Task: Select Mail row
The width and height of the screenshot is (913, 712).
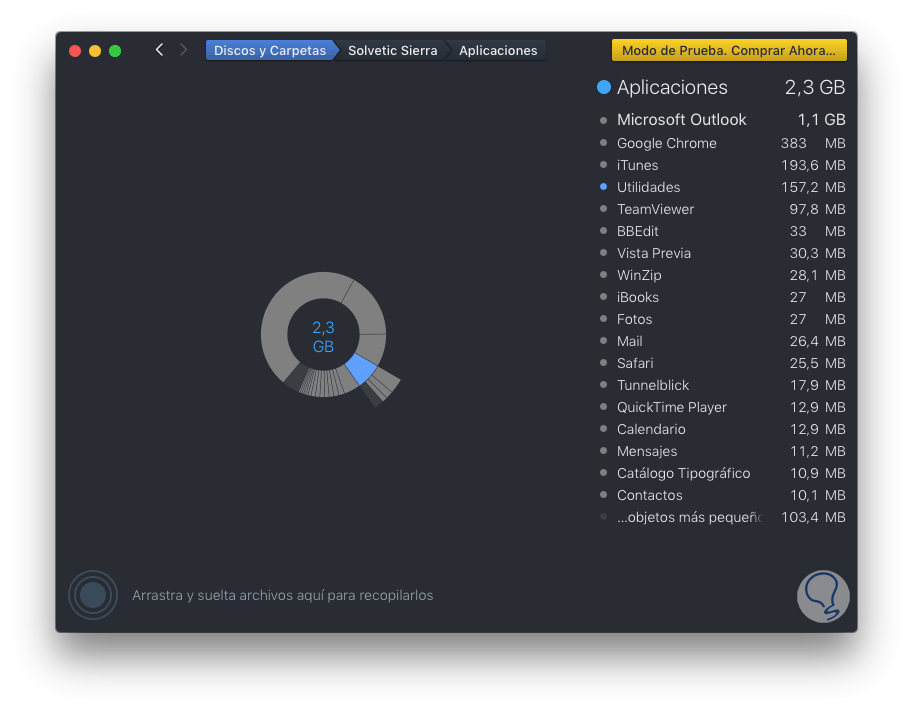Action: coord(722,342)
